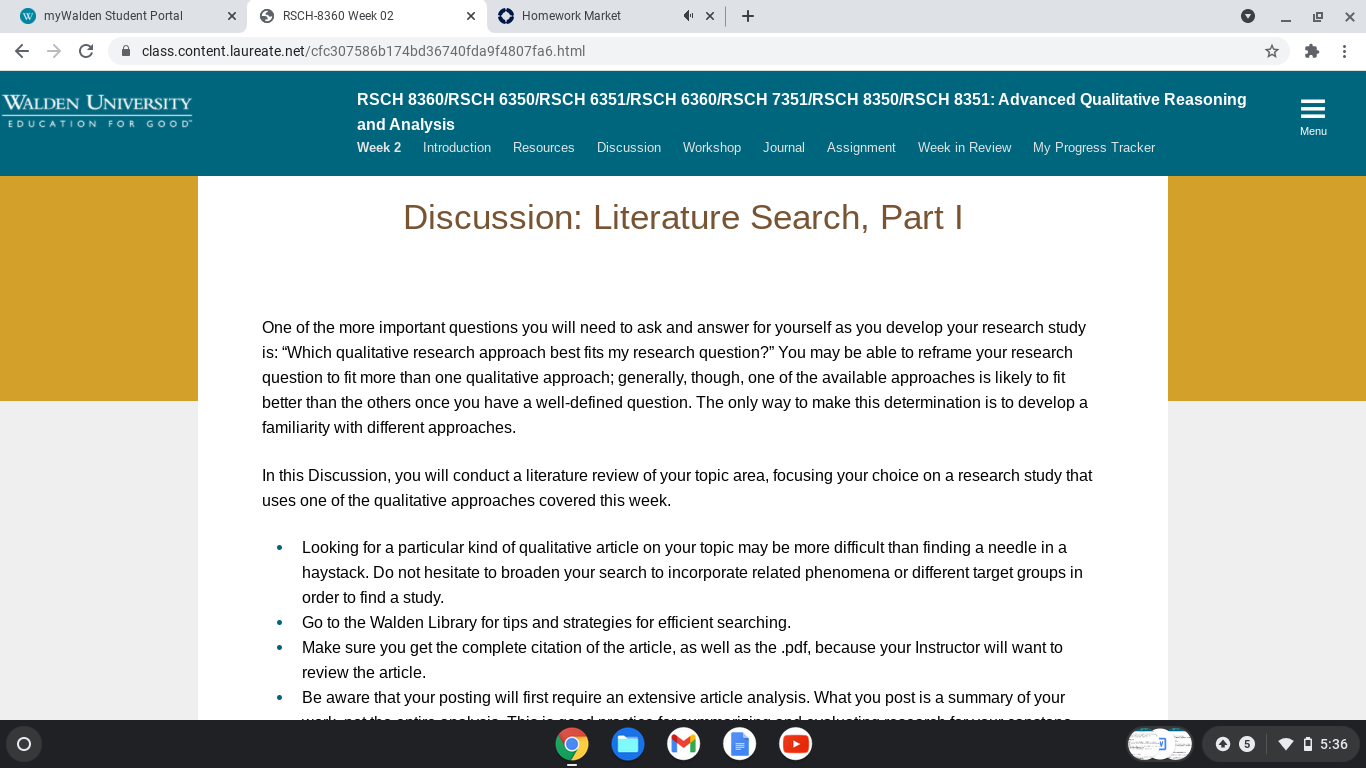Click the bullet starting "Be aware that your posting"

pyautogui.click(x=688, y=704)
